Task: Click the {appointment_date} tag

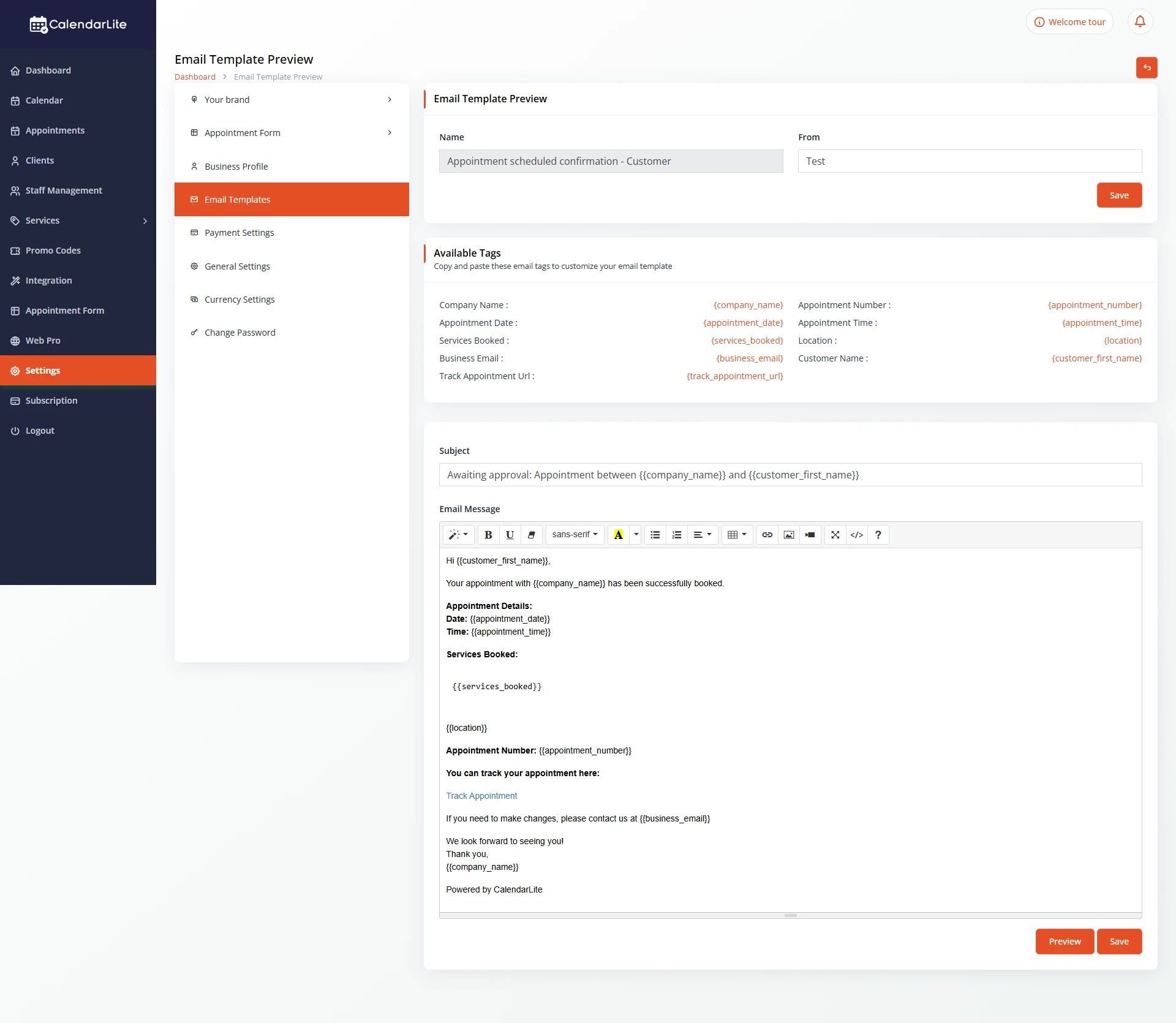Action: pos(743,323)
